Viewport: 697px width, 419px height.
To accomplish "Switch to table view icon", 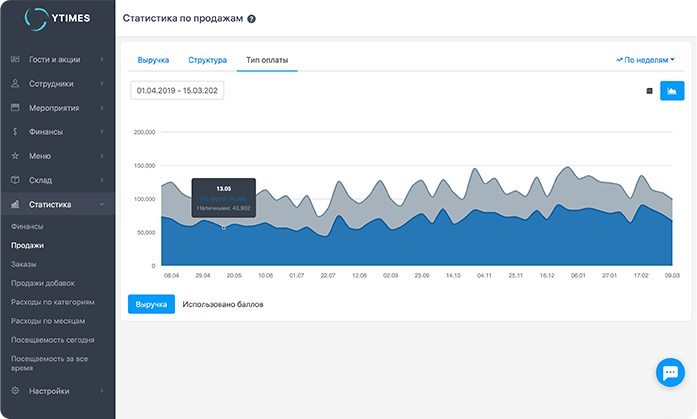I will [649, 91].
